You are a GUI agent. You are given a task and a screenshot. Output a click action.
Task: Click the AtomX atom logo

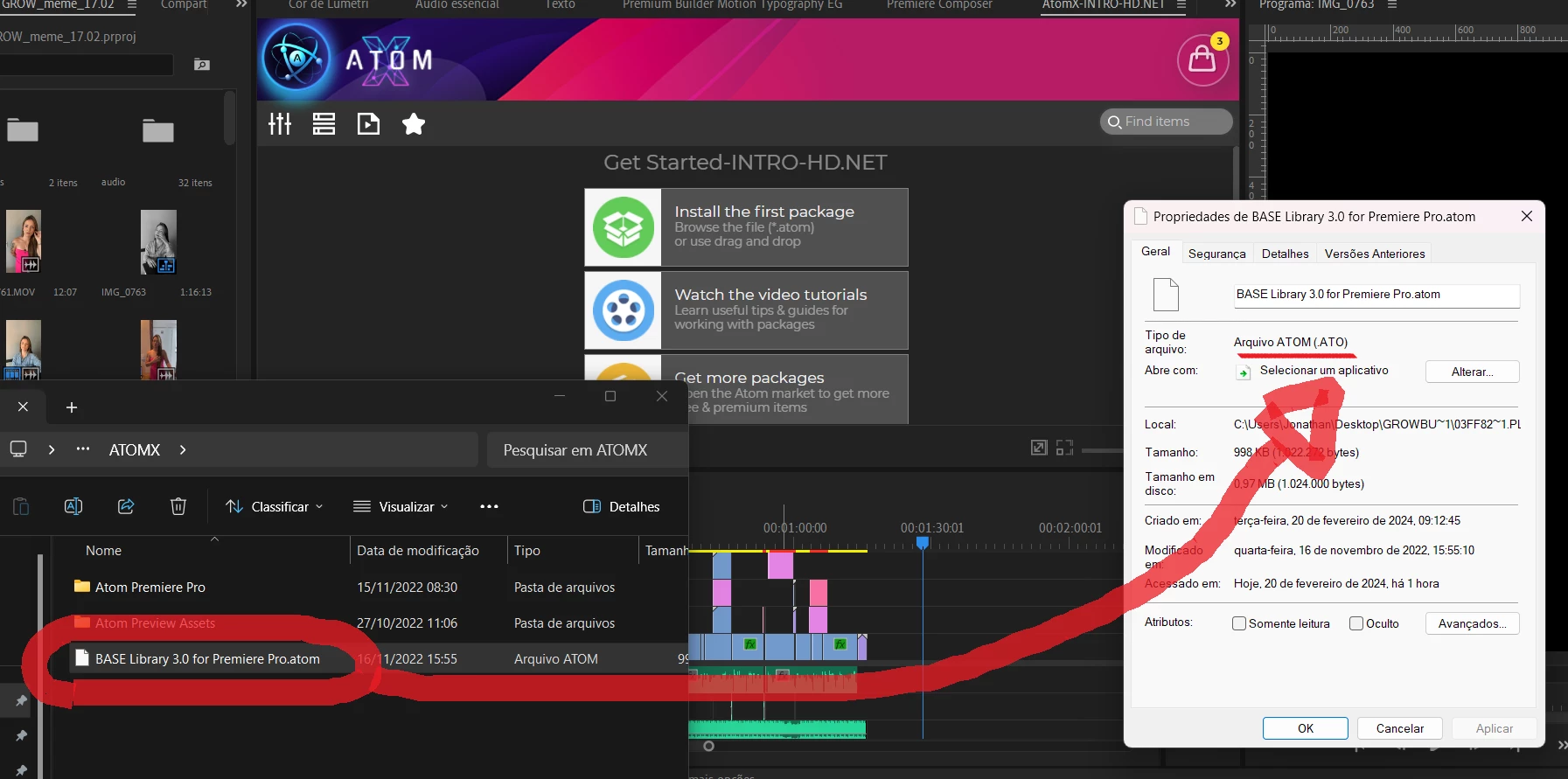click(297, 58)
